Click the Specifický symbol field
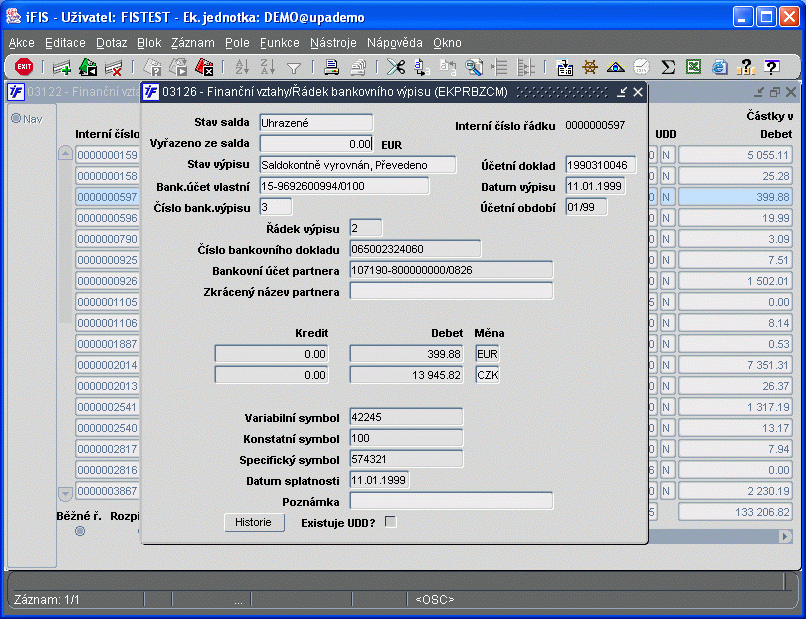Image resolution: width=806 pixels, height=619 pixels. coord(406,459)
